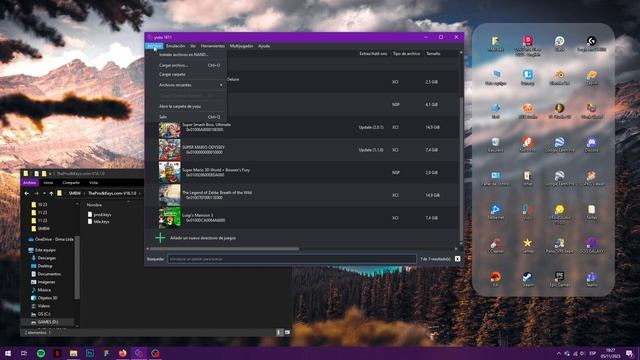Open Task View on the taskbar
This screenshot has height=360, width=640.
[x=24, y=353]
